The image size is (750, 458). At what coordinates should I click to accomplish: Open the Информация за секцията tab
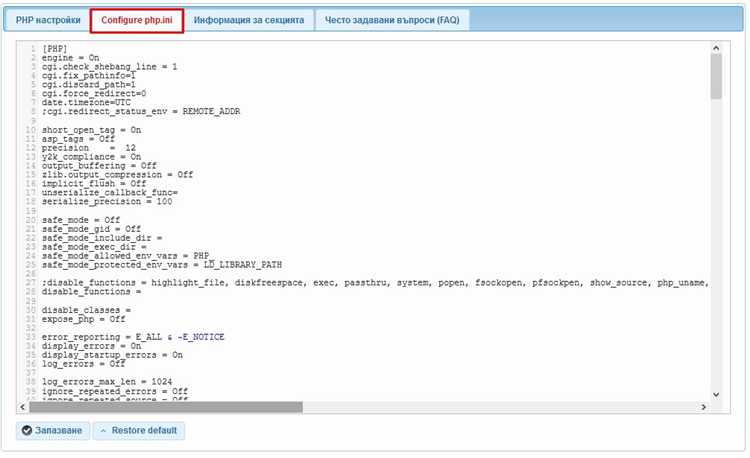(x=249, y=21)
